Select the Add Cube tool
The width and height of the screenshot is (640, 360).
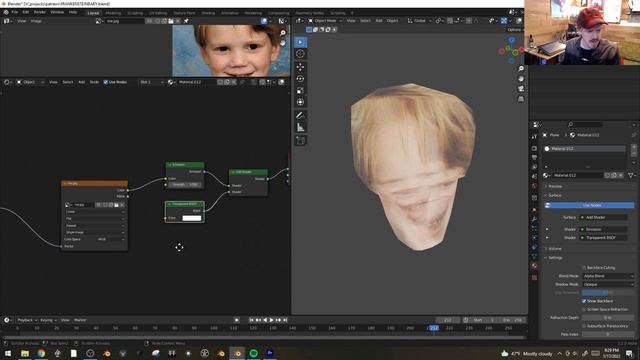[x=300, y=141]
